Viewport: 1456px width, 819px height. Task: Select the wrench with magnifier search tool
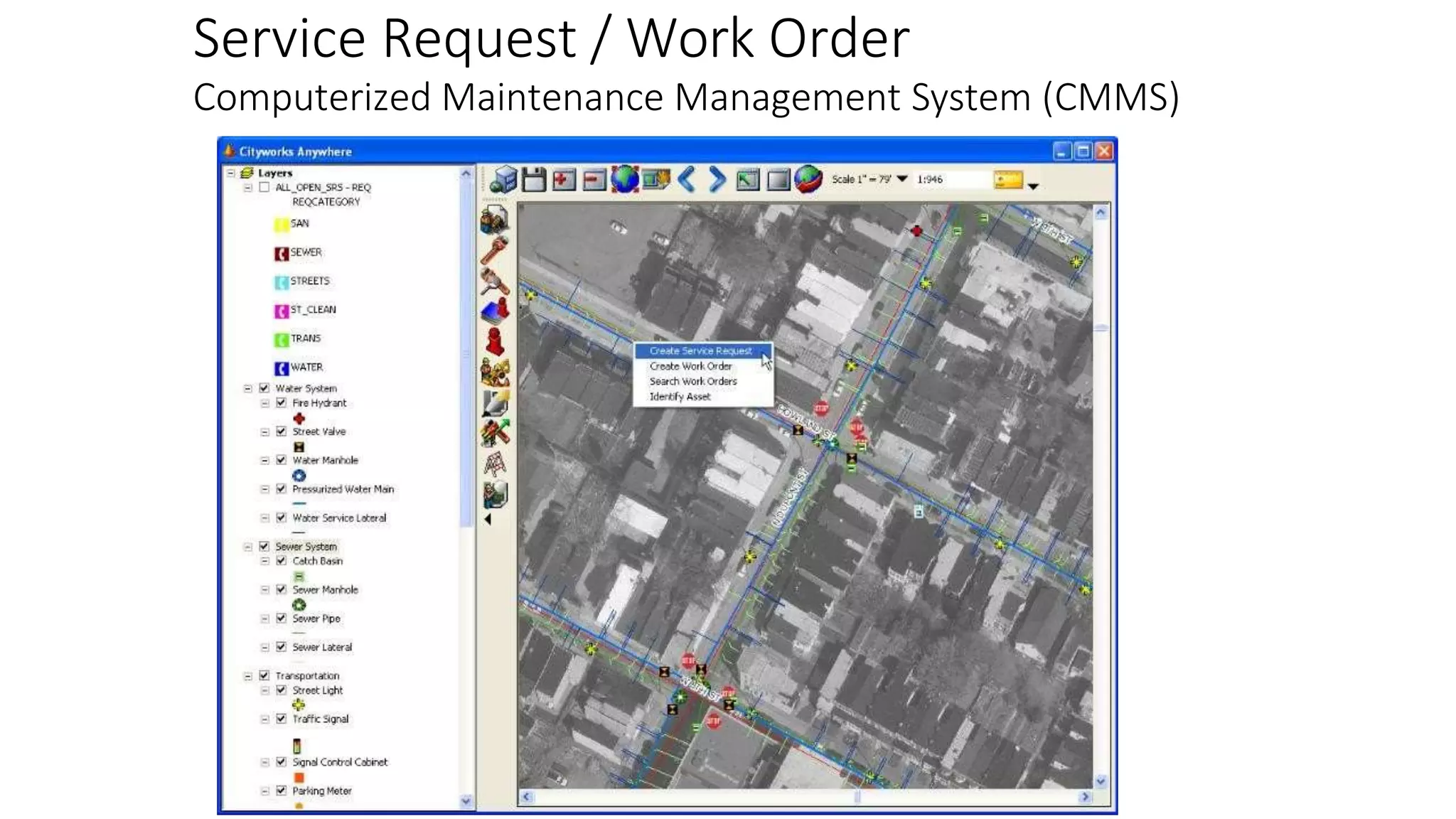click(x=494, y=281)
